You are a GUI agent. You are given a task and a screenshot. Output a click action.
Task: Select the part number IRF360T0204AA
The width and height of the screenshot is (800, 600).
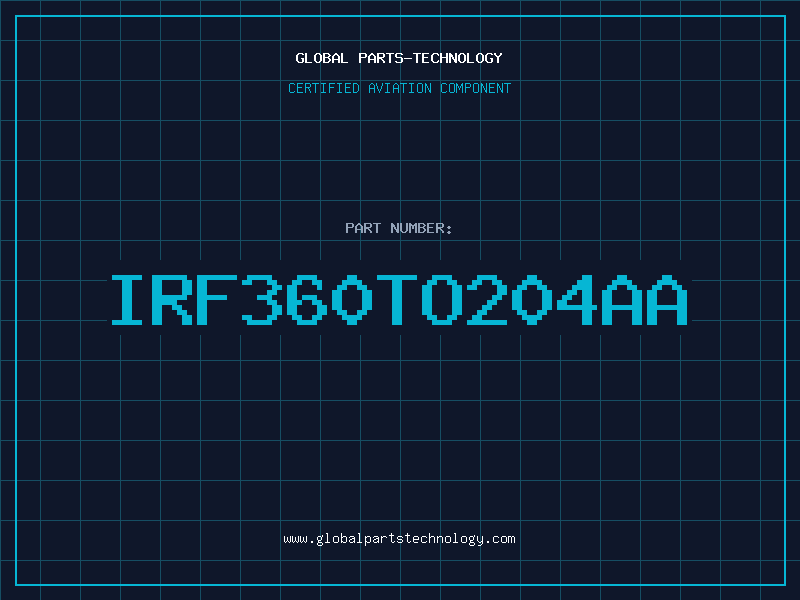coord(399,299)
